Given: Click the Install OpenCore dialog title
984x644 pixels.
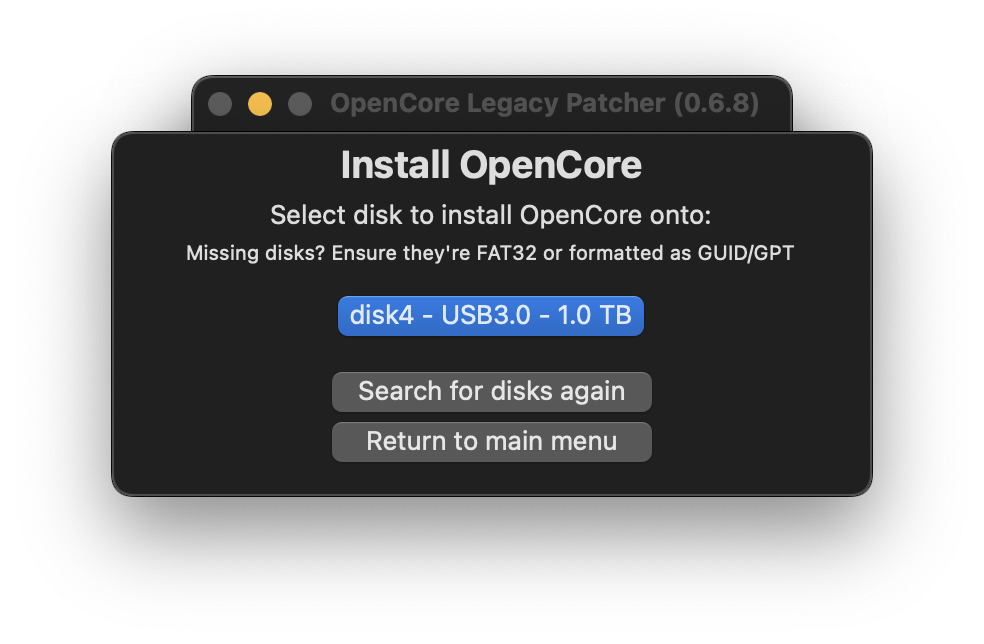Looking at the screenshot, I should click(x=491, y=165).
